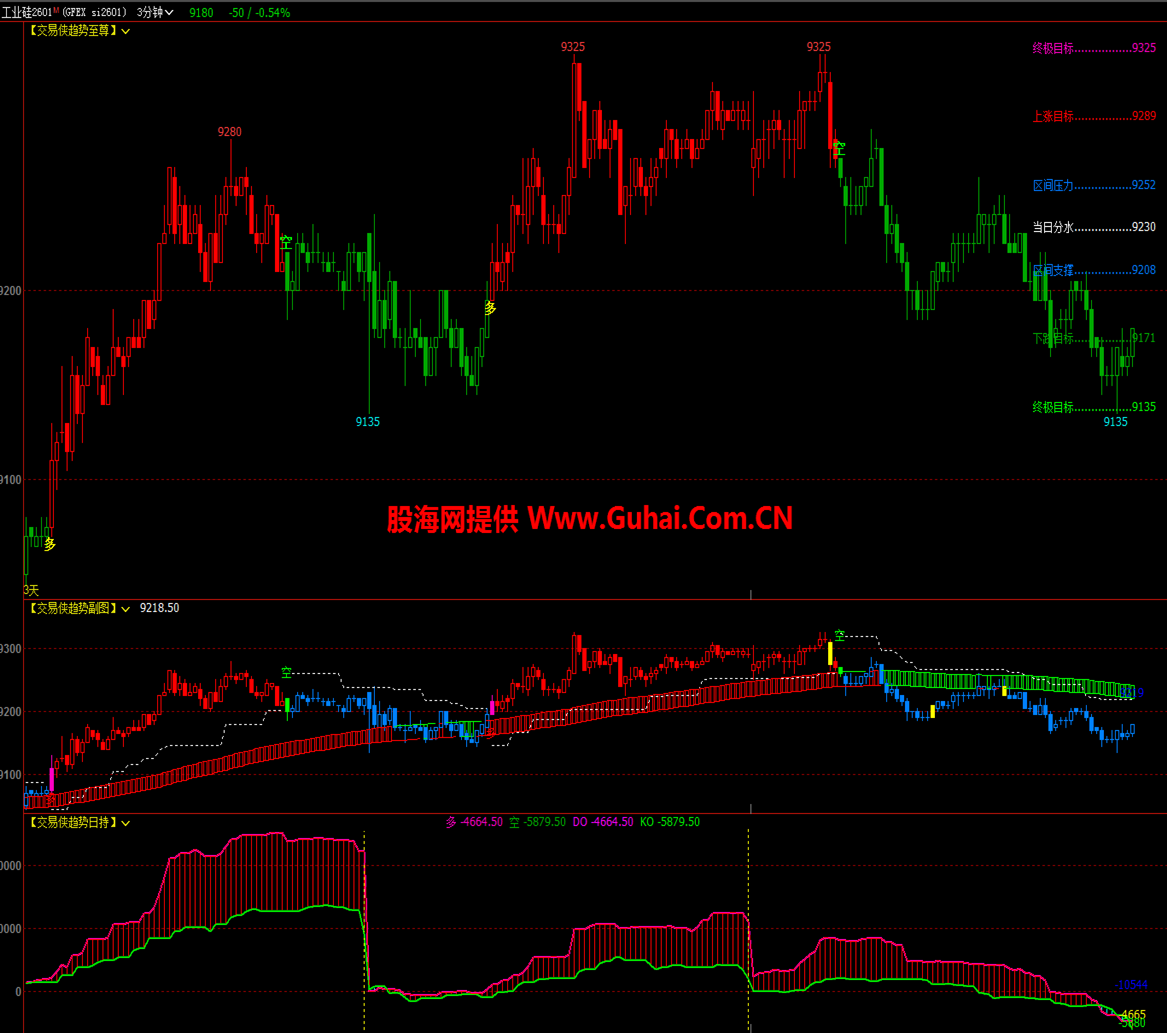
Task: Click the 股海网 Www.Guhai.Com.CN watermark
Action: pyautogui.click(x=590, y=518)
